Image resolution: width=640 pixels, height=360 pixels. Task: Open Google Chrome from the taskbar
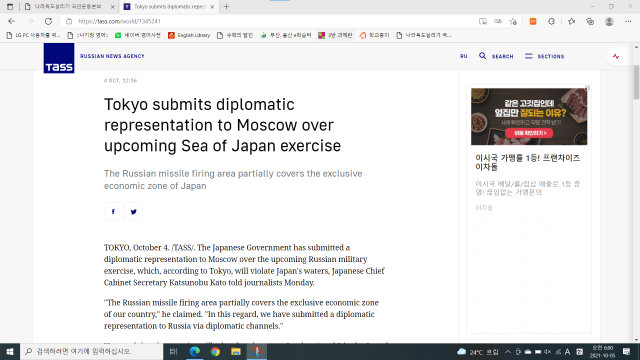pos(215,351)
